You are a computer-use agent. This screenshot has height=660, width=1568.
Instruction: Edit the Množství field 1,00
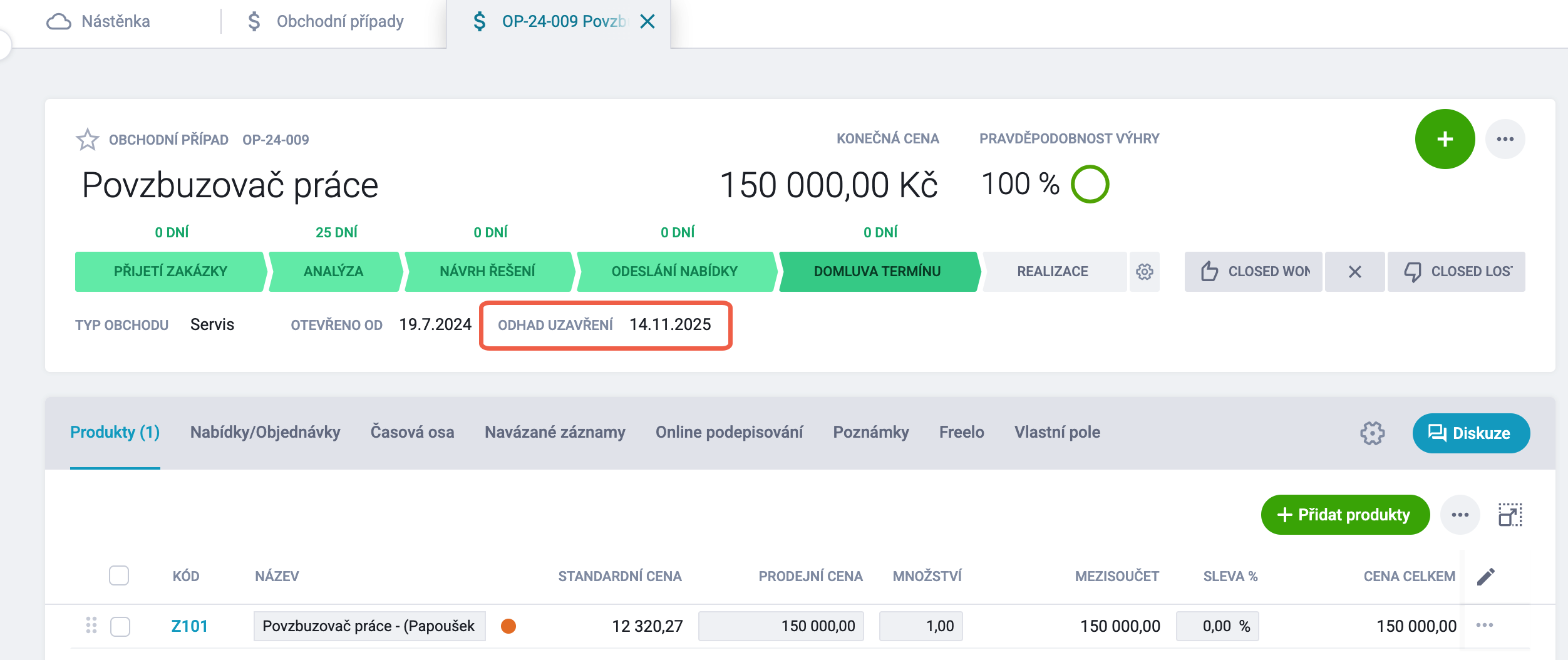(921, 626)
